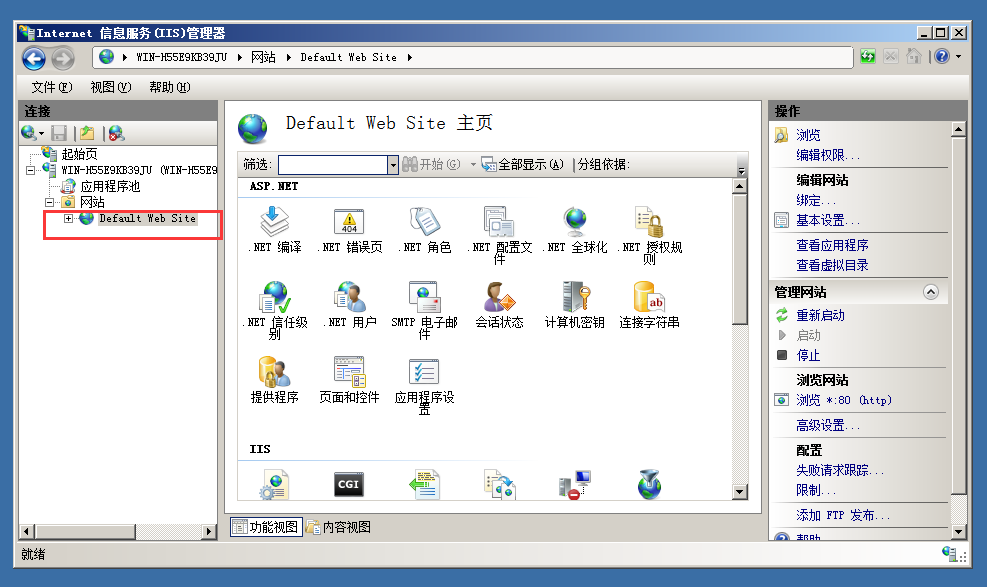Open the 连接字符串 feature icon
The width and height of the screenshot is (987, 587).
[x=648, y=298]
